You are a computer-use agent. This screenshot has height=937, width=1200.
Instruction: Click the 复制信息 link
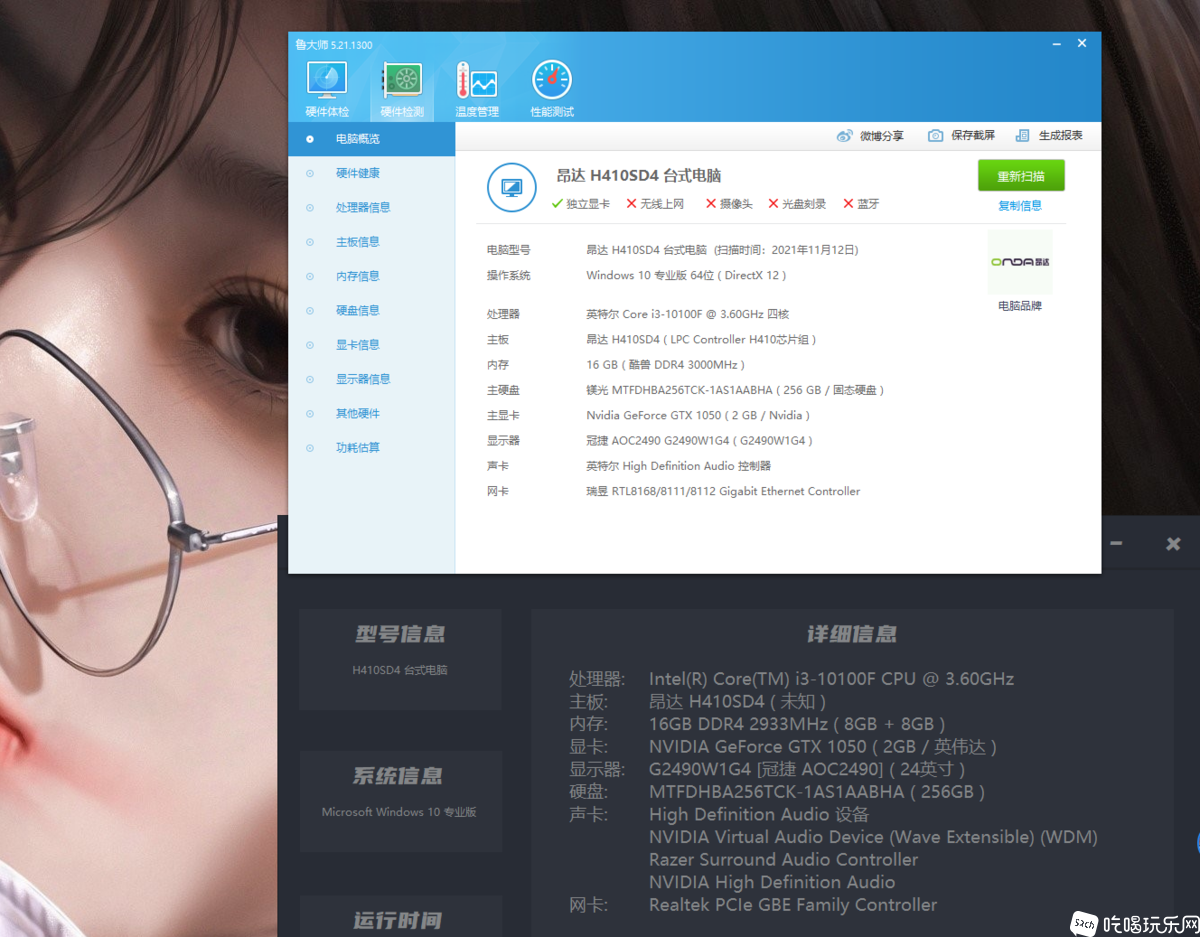pos(1020,206)
